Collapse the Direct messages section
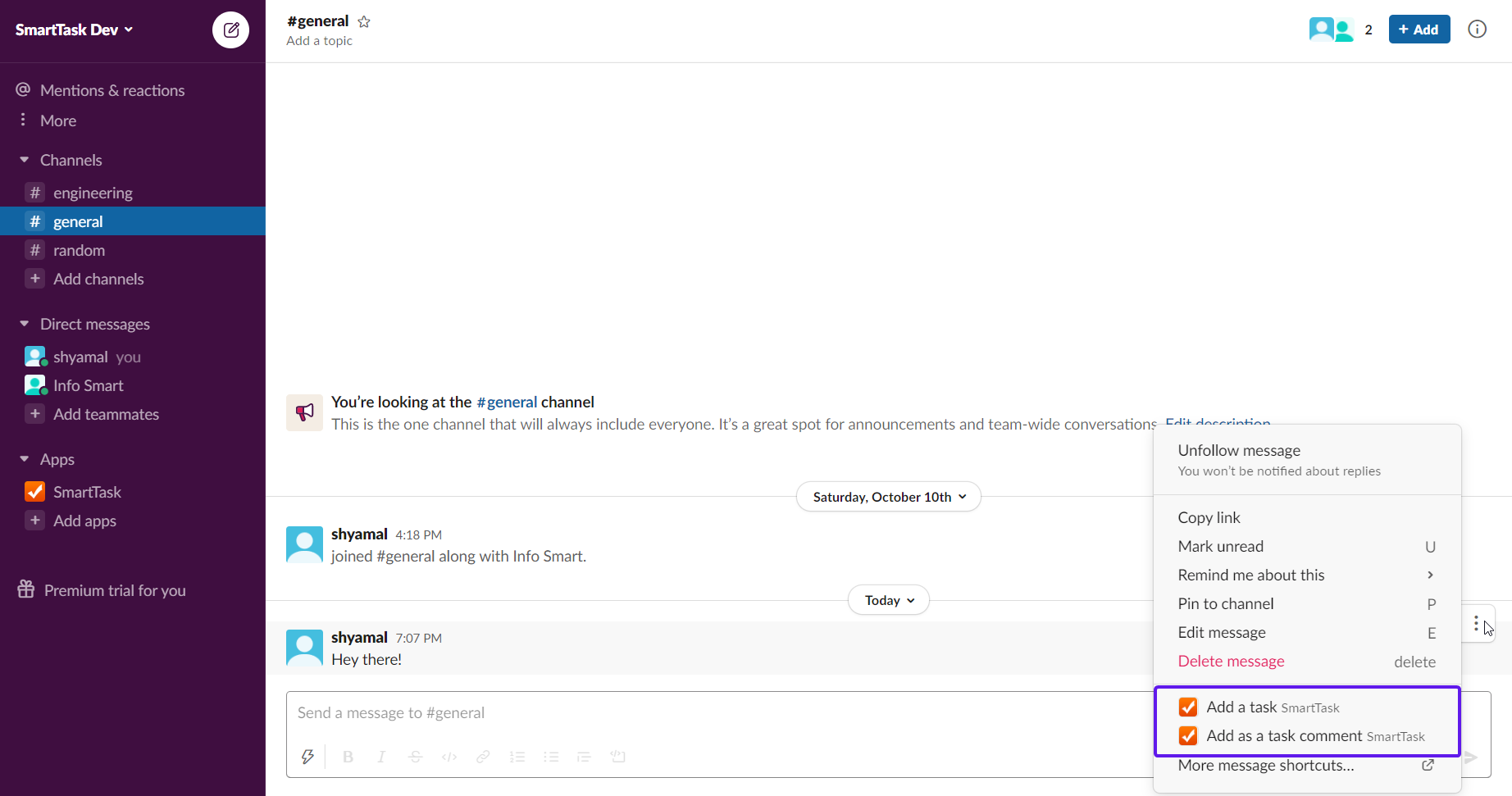The image size is (1512, 796). [25, 324]
